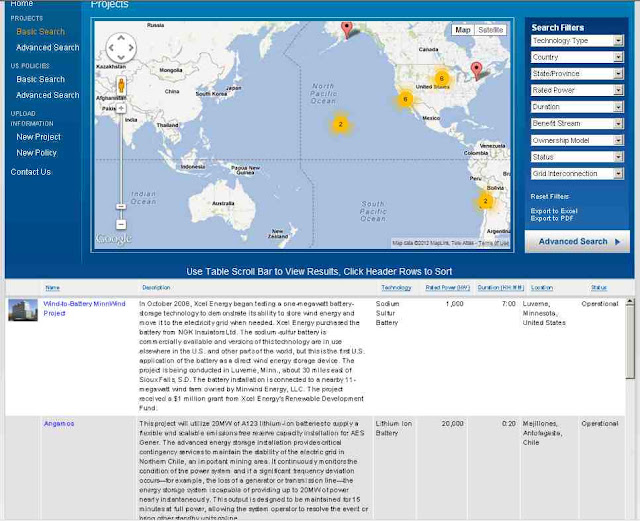This screenshot has width=640, height=521.
Task: Click yellow cluster marker over California coast
Action: [x=405, y=99]
